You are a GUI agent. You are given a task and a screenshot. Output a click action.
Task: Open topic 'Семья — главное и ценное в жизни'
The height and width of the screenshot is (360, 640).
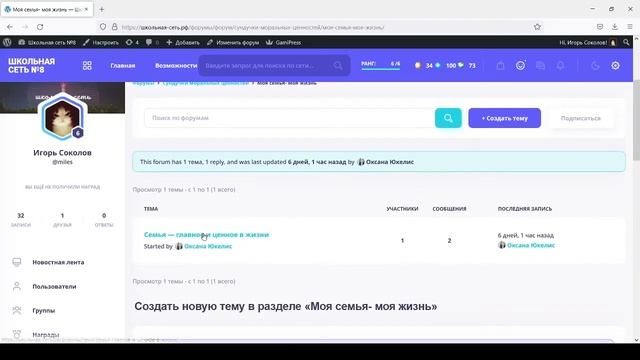207,235
